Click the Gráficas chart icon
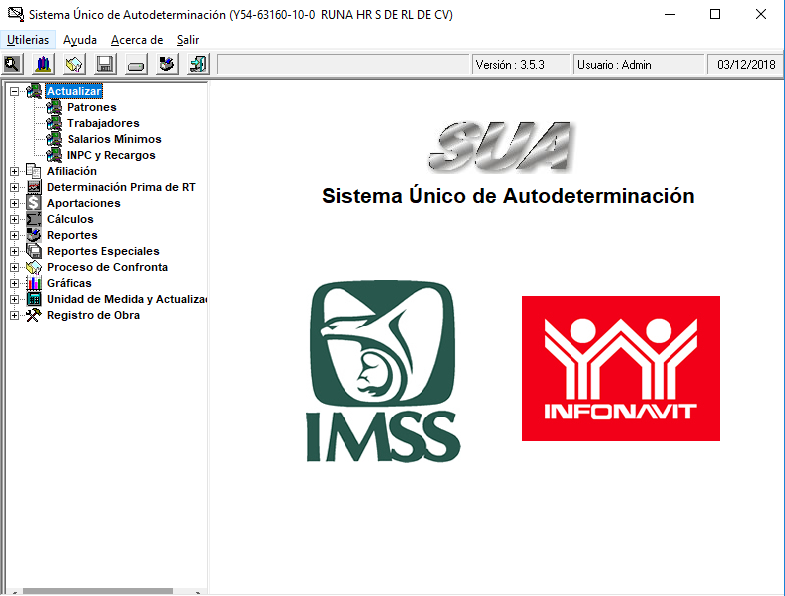Viewport: 785px width, 596px height. click(x=34, y=283)
